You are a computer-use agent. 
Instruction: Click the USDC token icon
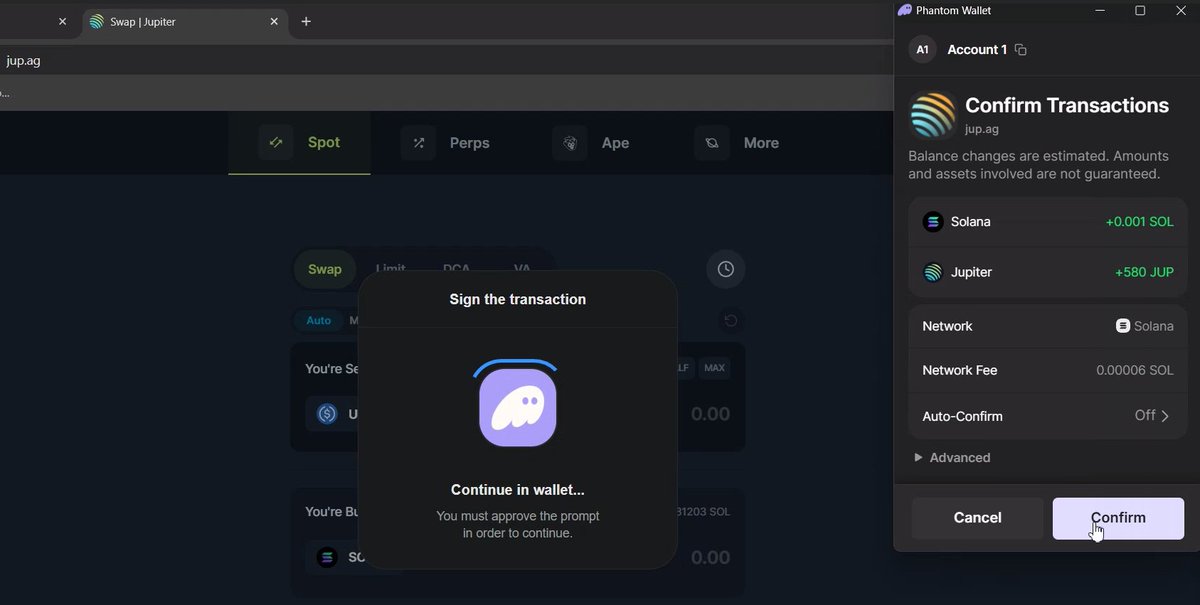327,414
